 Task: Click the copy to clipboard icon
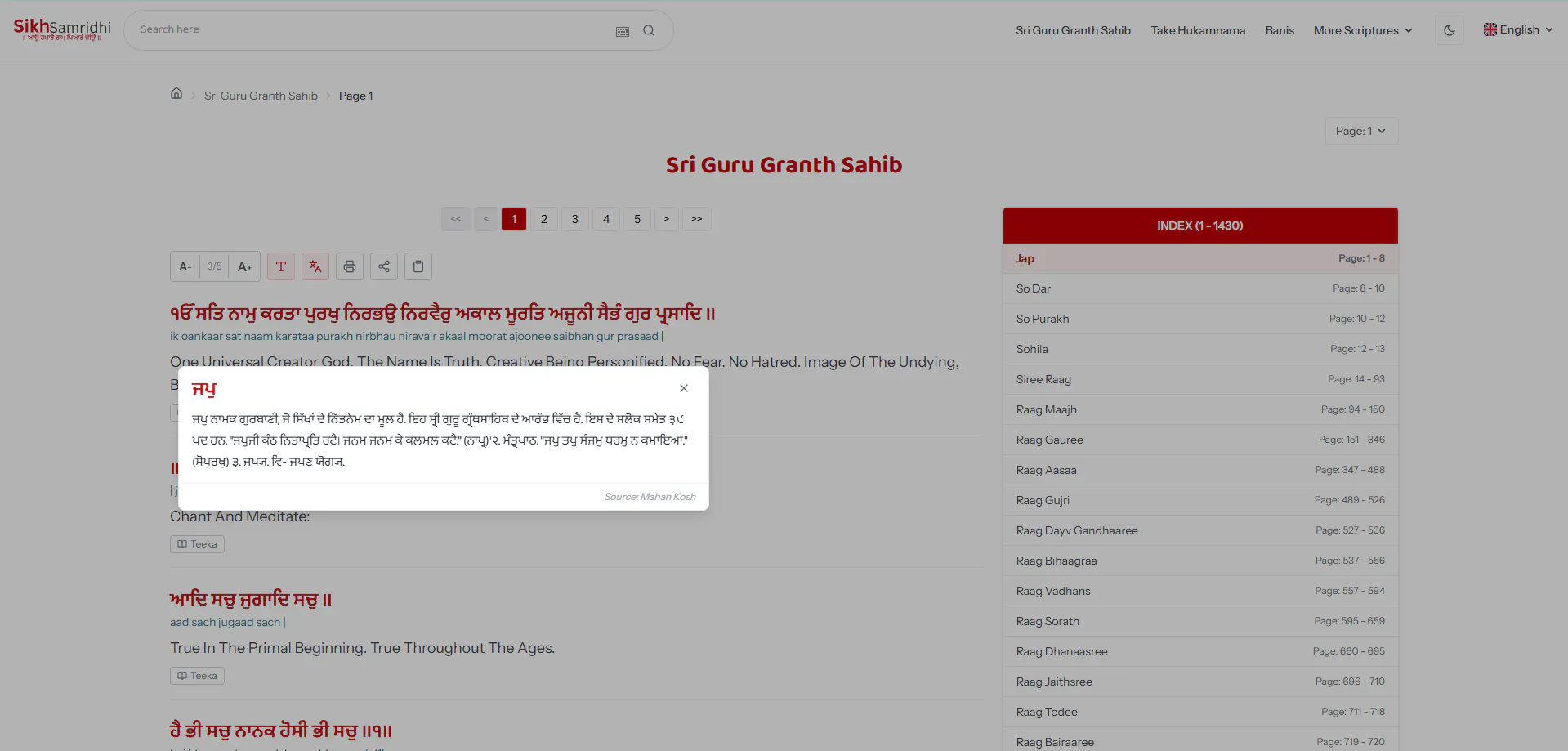tap(418, 266)
